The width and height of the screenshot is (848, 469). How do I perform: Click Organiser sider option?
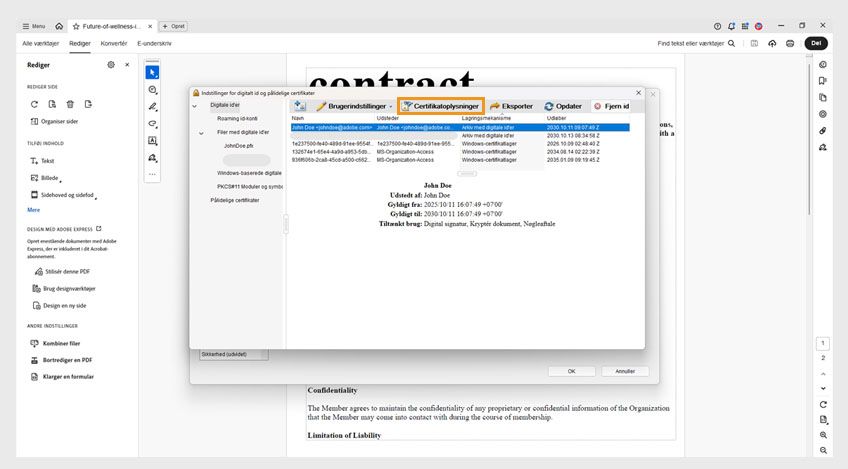tap(54, 122)
